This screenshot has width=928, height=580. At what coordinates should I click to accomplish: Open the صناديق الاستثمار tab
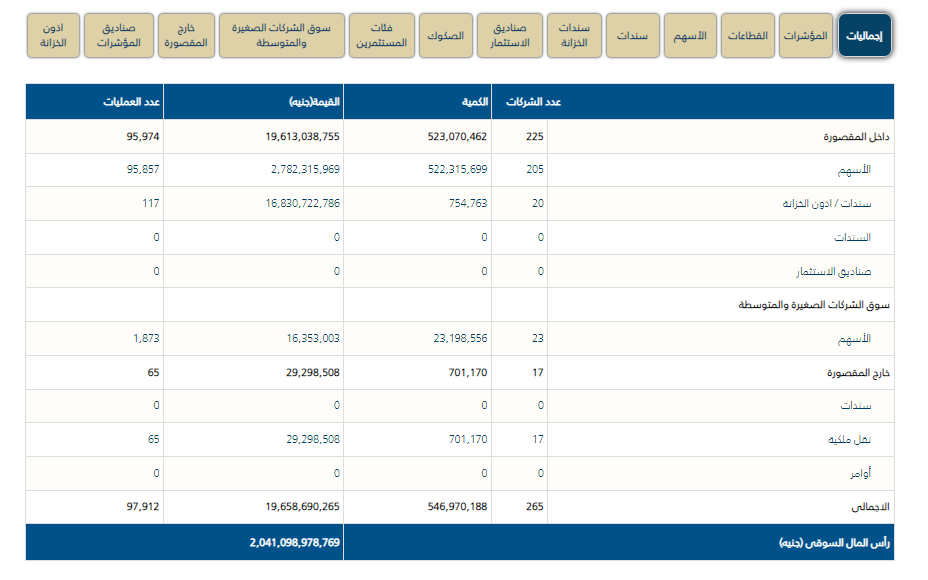510,36
